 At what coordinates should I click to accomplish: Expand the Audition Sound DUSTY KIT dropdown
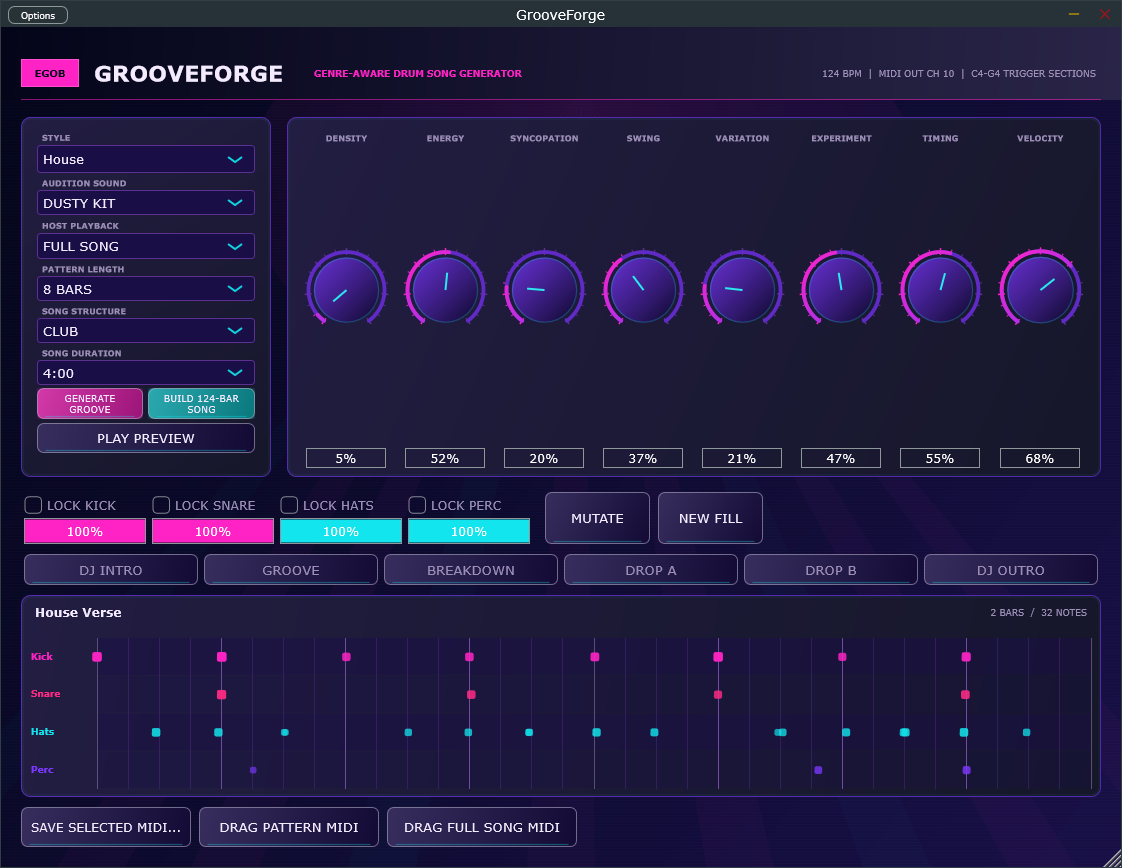pyautogui.click(x=146, y=203)
